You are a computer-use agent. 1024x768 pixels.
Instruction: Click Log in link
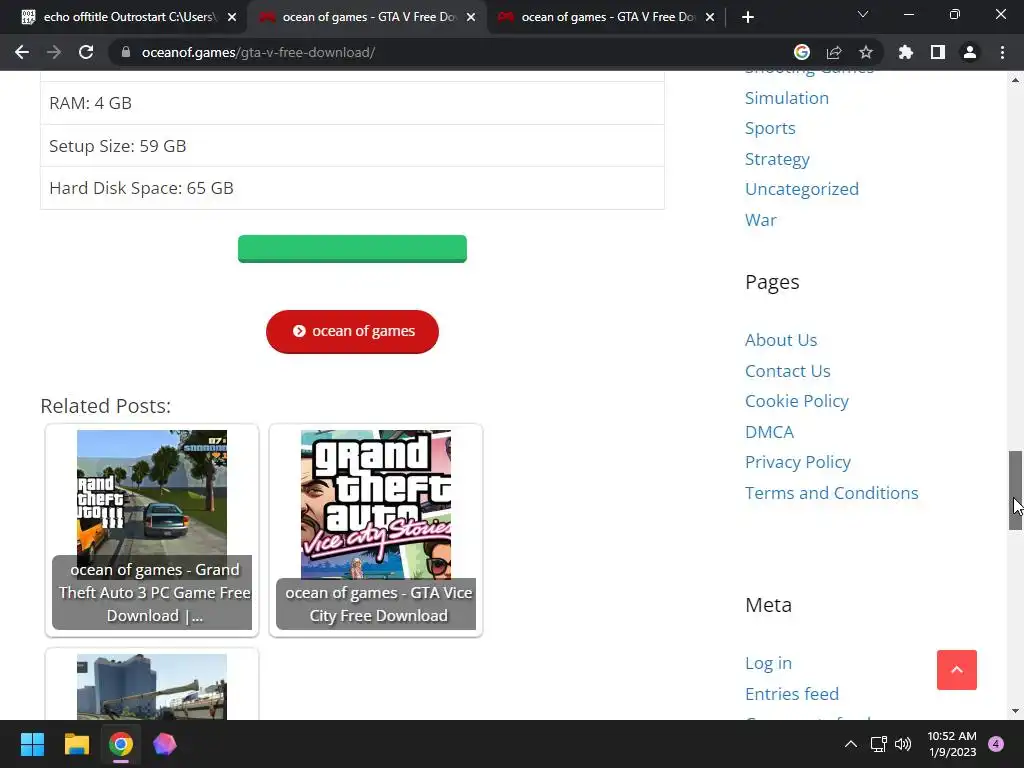point(768,664)
